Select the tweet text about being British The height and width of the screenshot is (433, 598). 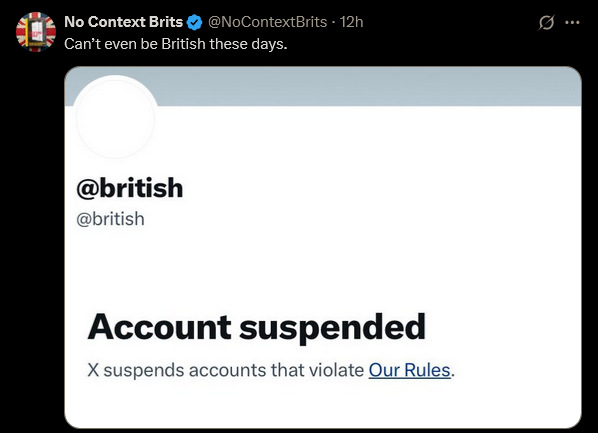[176, 44]
